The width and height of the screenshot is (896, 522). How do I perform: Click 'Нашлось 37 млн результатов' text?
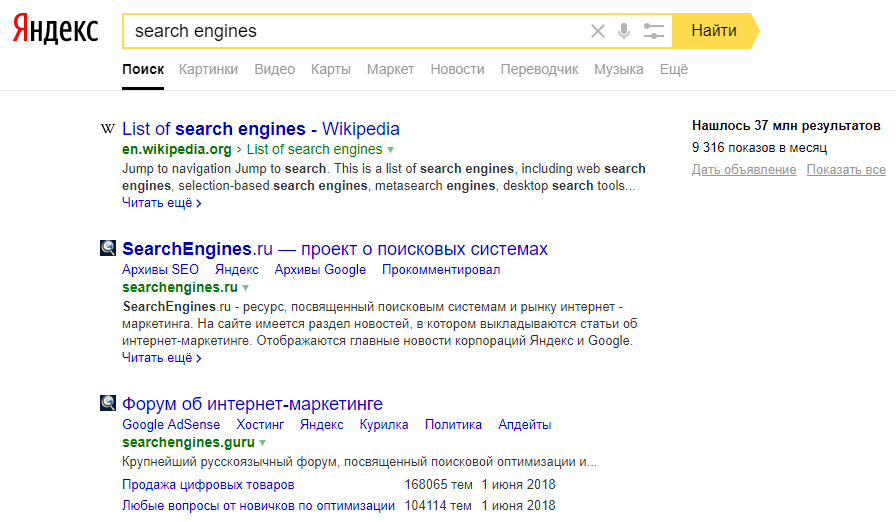click(786, 126)
